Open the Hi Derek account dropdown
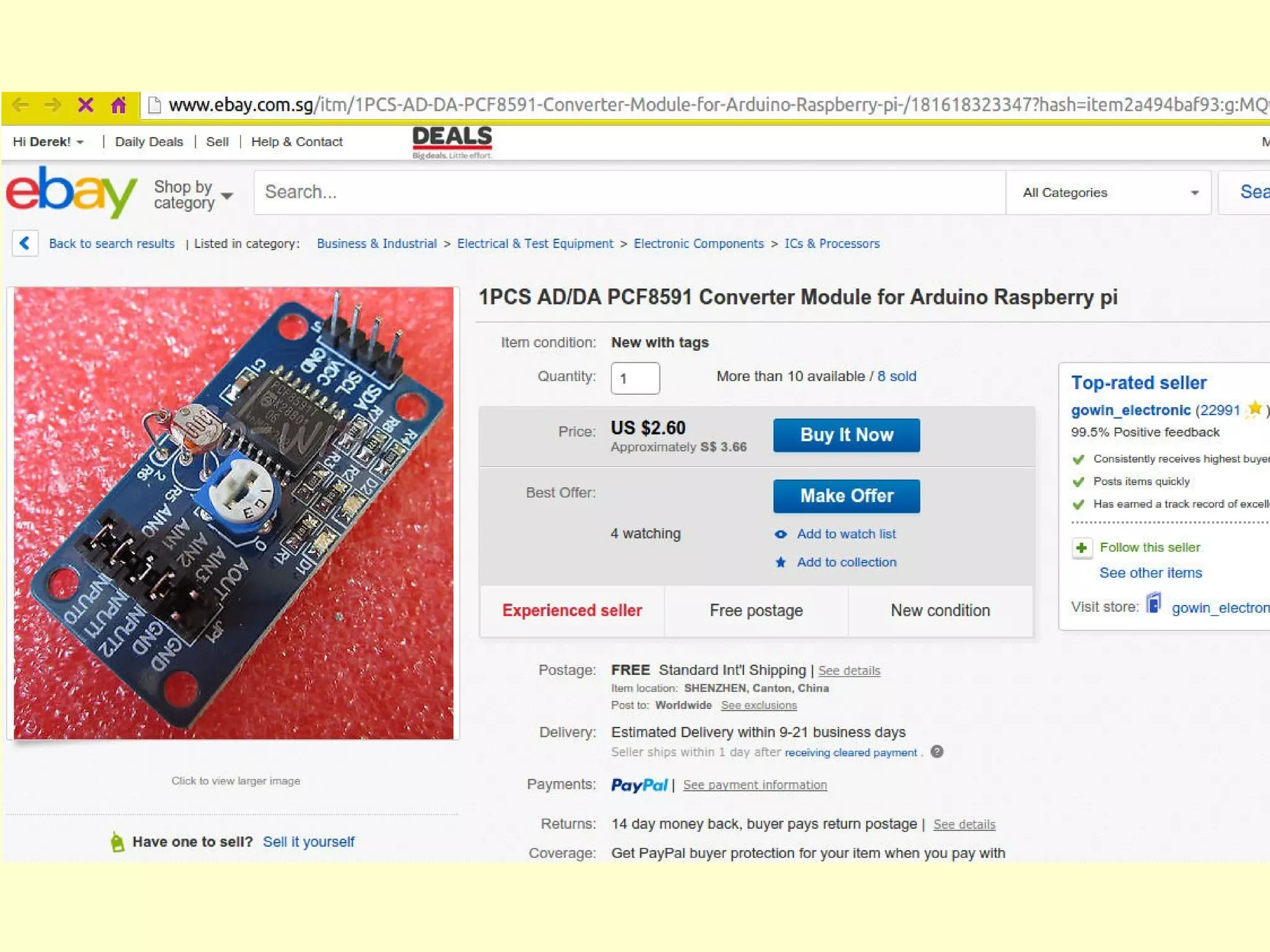The image size is (1270, 952). tap(48, 142)
